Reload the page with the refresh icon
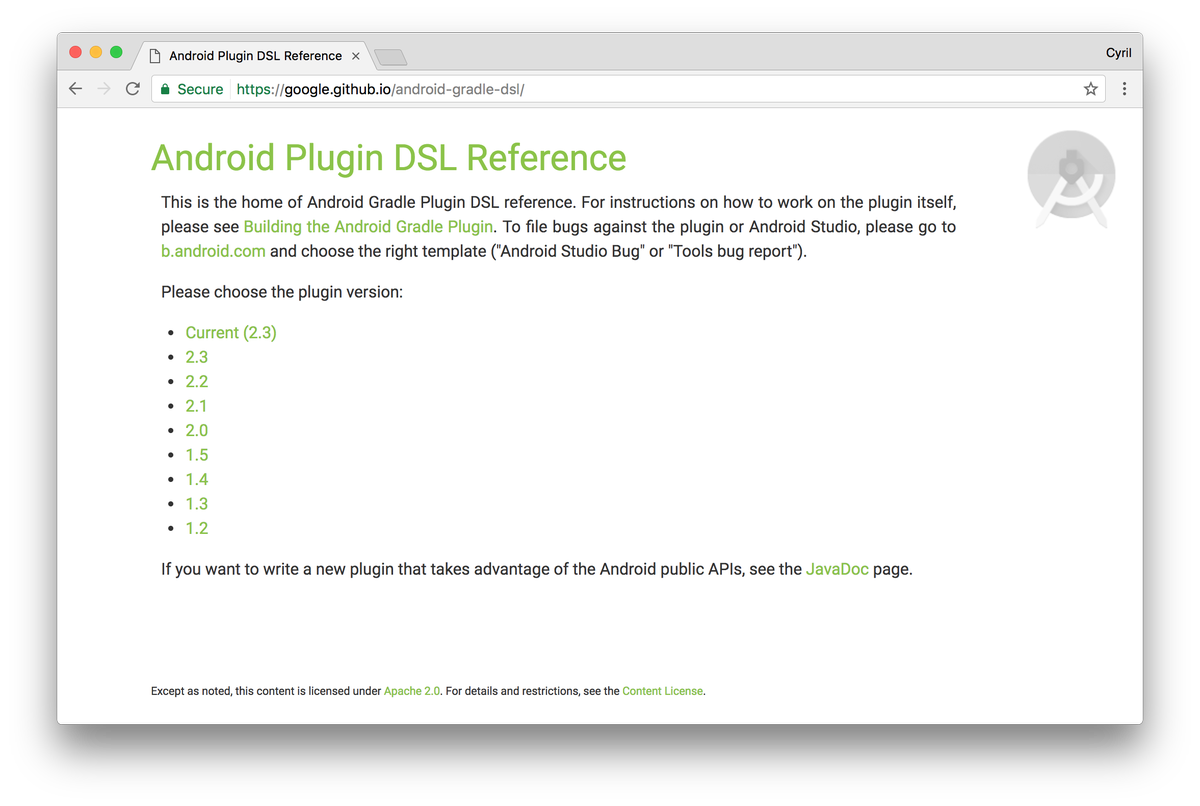 click(x=132, y=89)
